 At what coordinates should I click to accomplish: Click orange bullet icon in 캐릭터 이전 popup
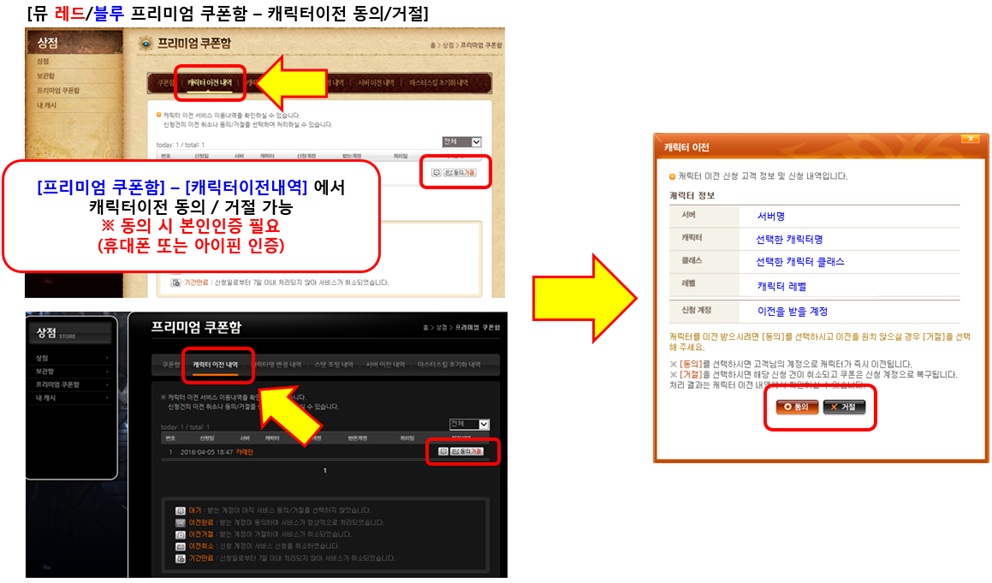point(672,176)
